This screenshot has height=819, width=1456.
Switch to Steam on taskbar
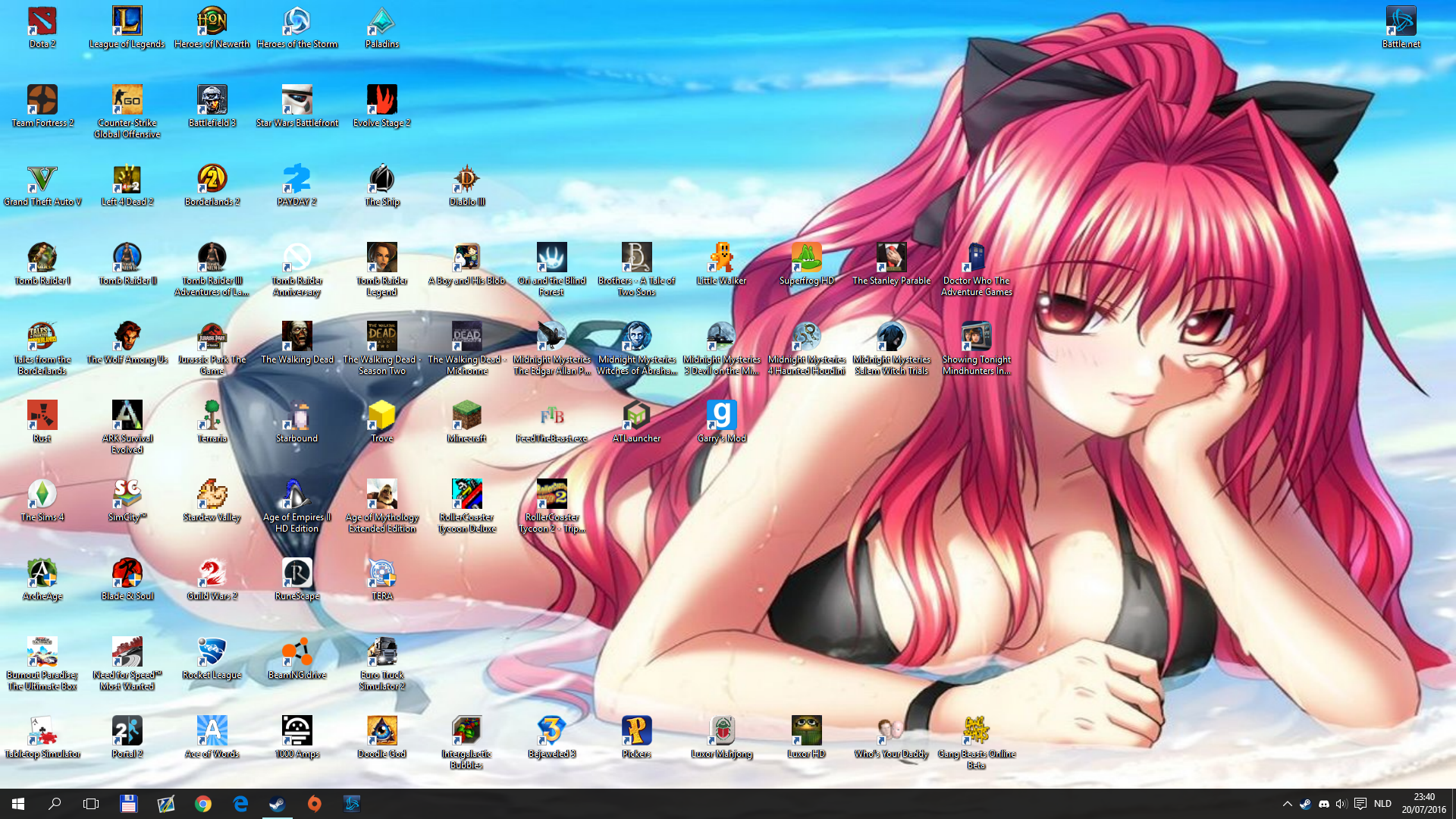coord(278,804)
